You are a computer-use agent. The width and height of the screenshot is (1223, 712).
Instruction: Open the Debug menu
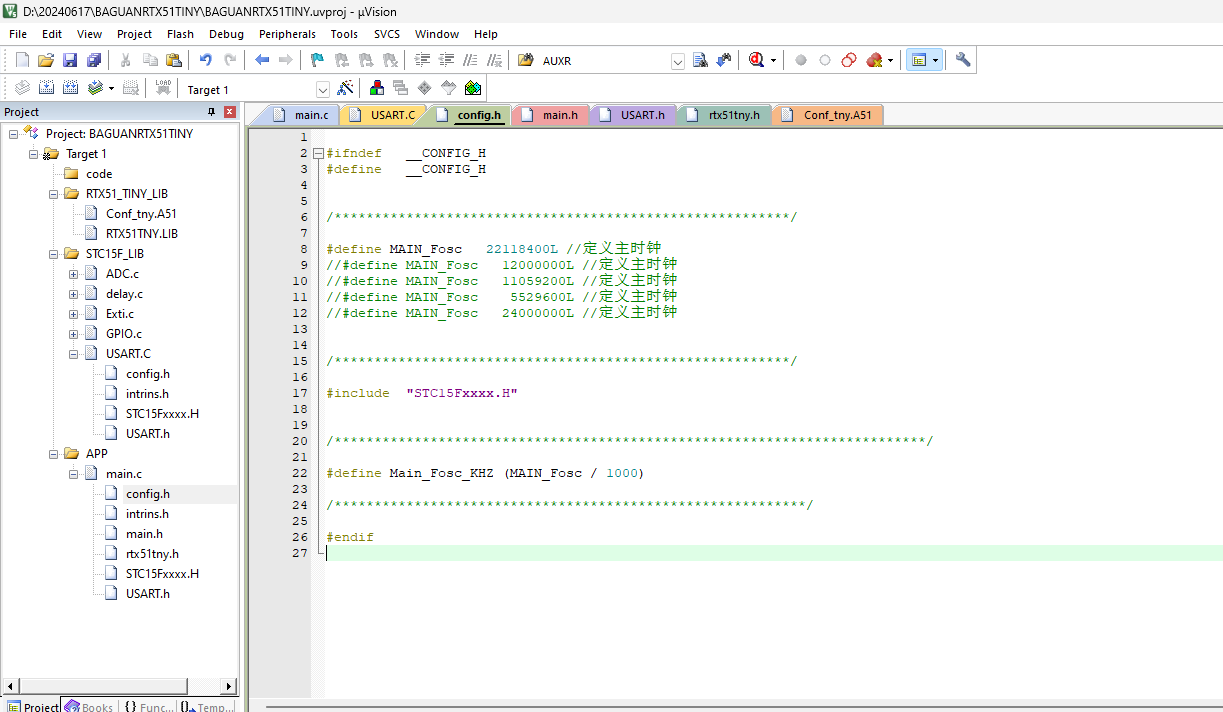coord(226,34)
